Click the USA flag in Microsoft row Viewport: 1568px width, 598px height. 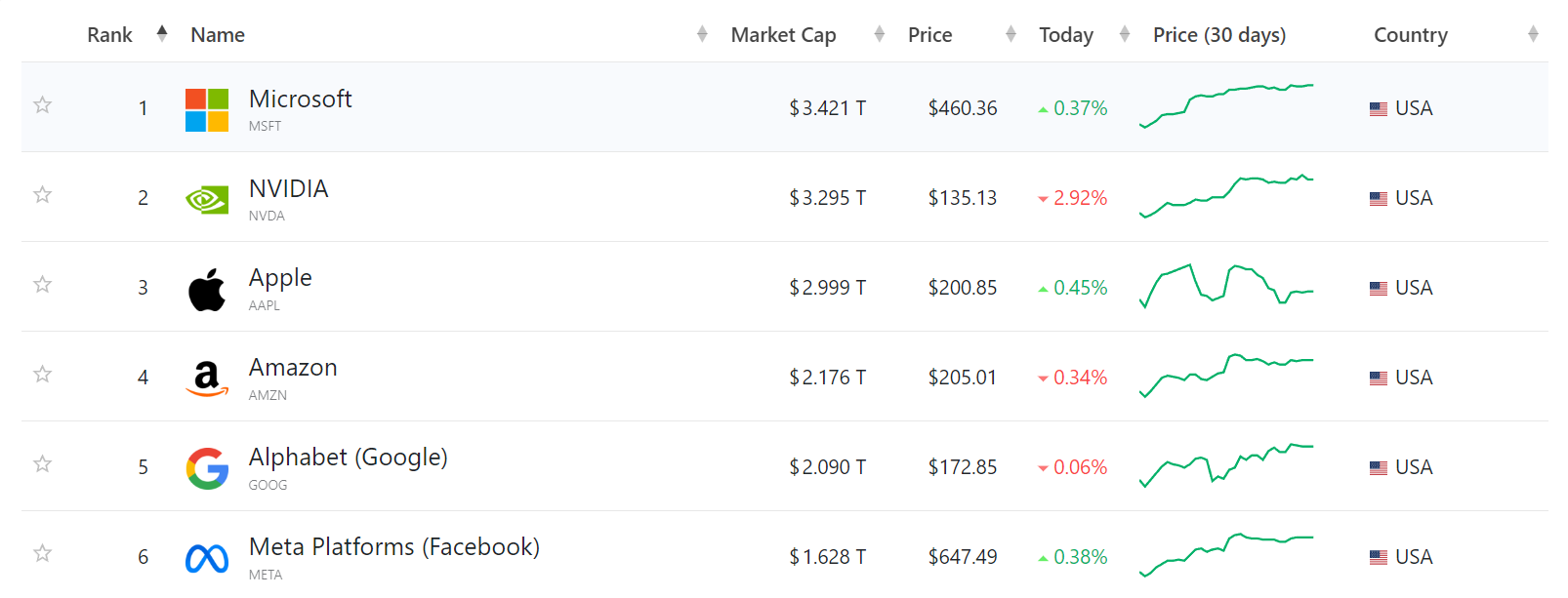1379,109
